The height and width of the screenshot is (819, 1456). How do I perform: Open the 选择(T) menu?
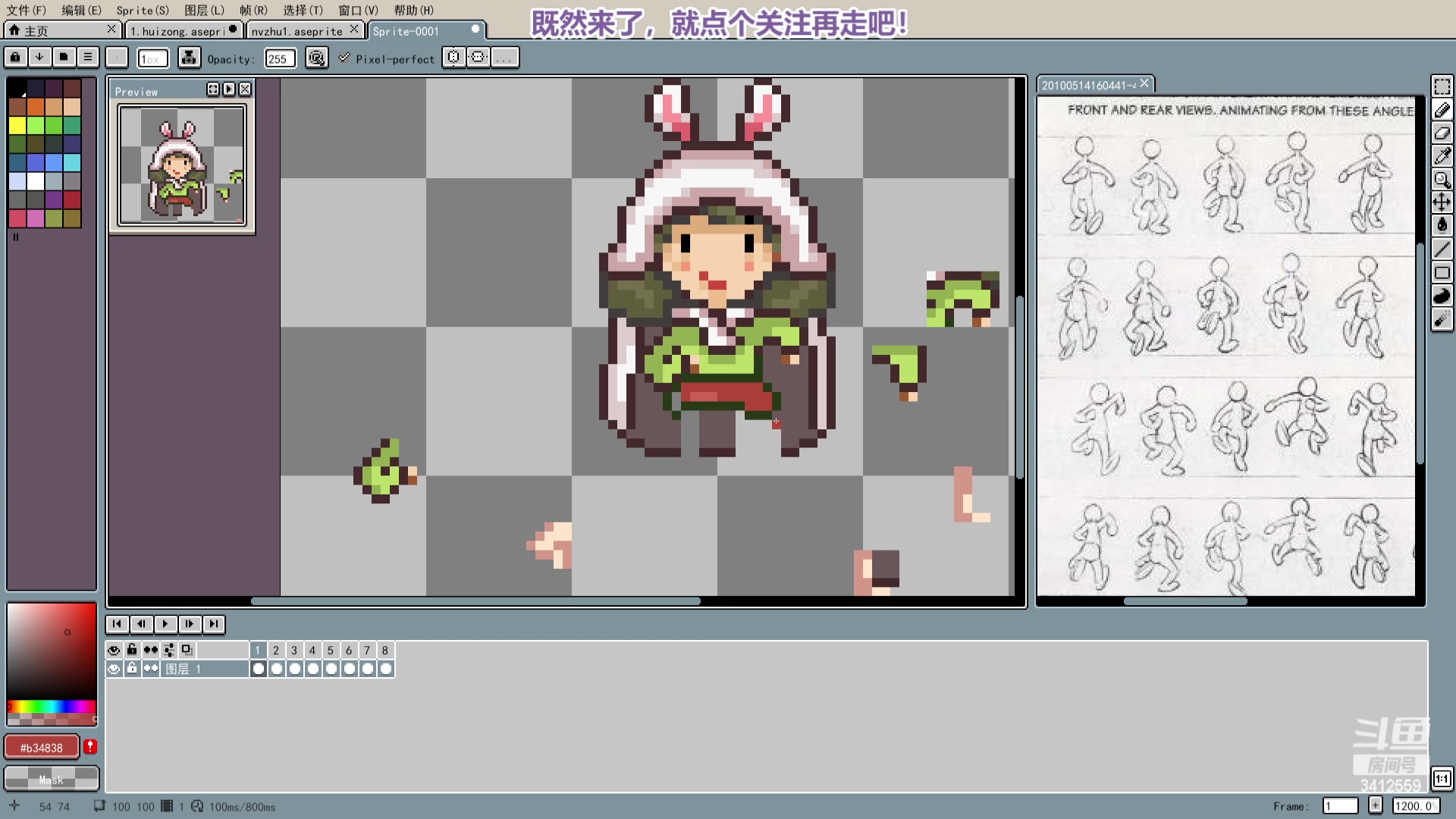pos(303,10)
